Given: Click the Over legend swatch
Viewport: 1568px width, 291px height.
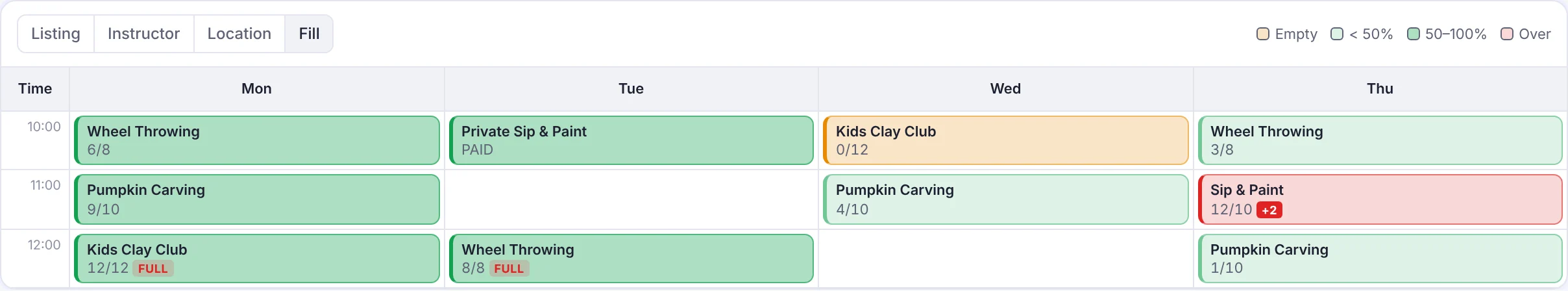Looking at the screenshot, I should coord(1507,34).
